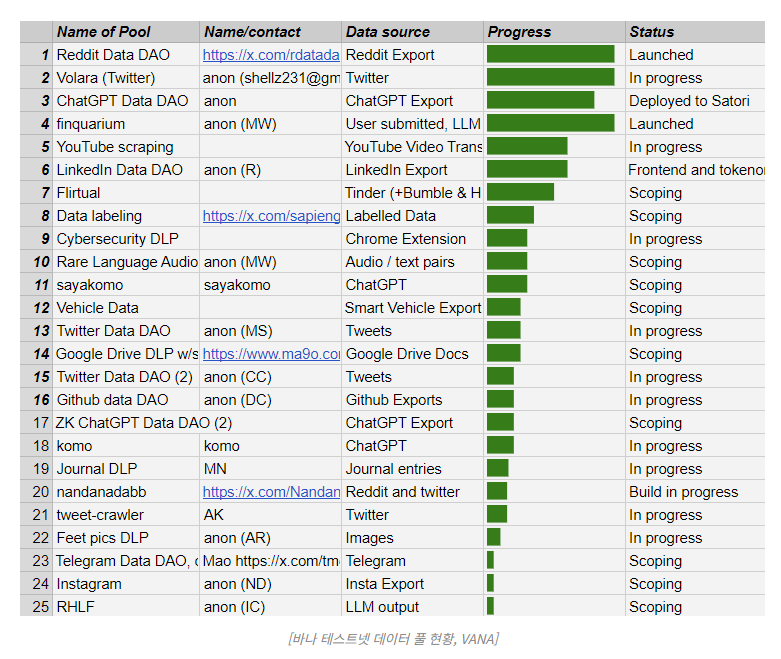Select the Status column header
The width and height of the screenshot is (781, 659).
pos(652,32)
